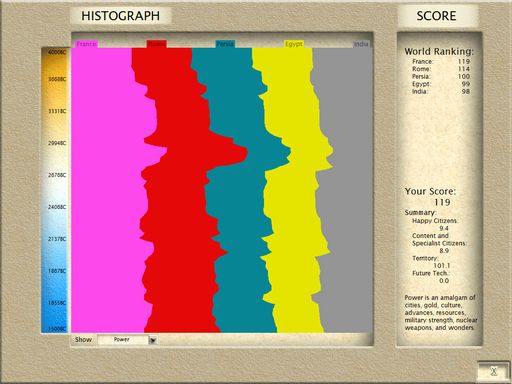Select the France legend label

86,44
